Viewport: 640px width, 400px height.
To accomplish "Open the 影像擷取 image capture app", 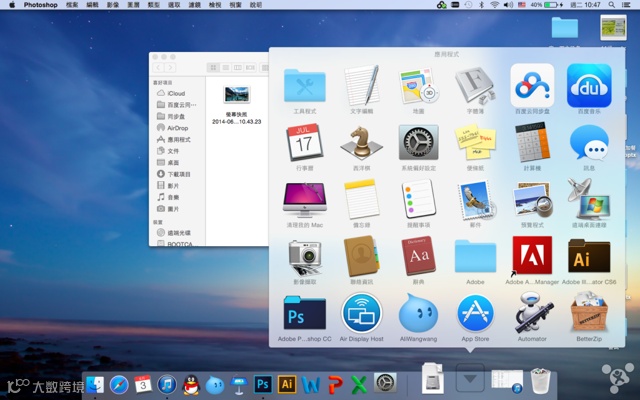I will [304, 257].
